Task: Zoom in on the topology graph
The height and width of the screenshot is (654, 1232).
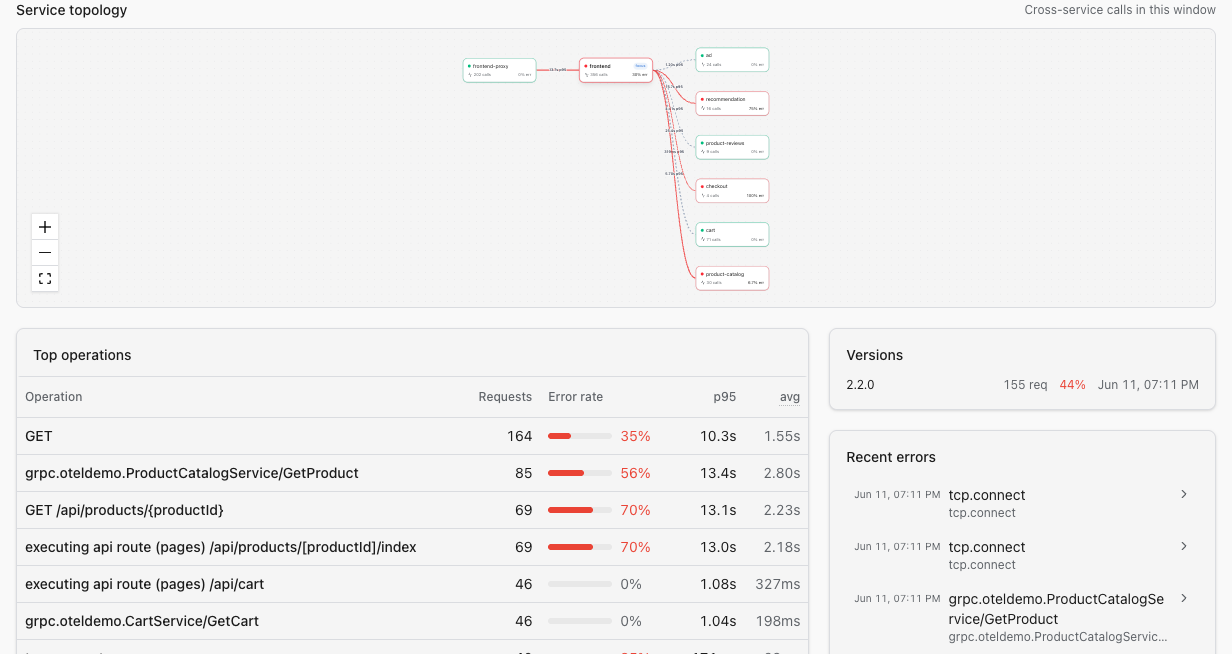Action: 45,227
